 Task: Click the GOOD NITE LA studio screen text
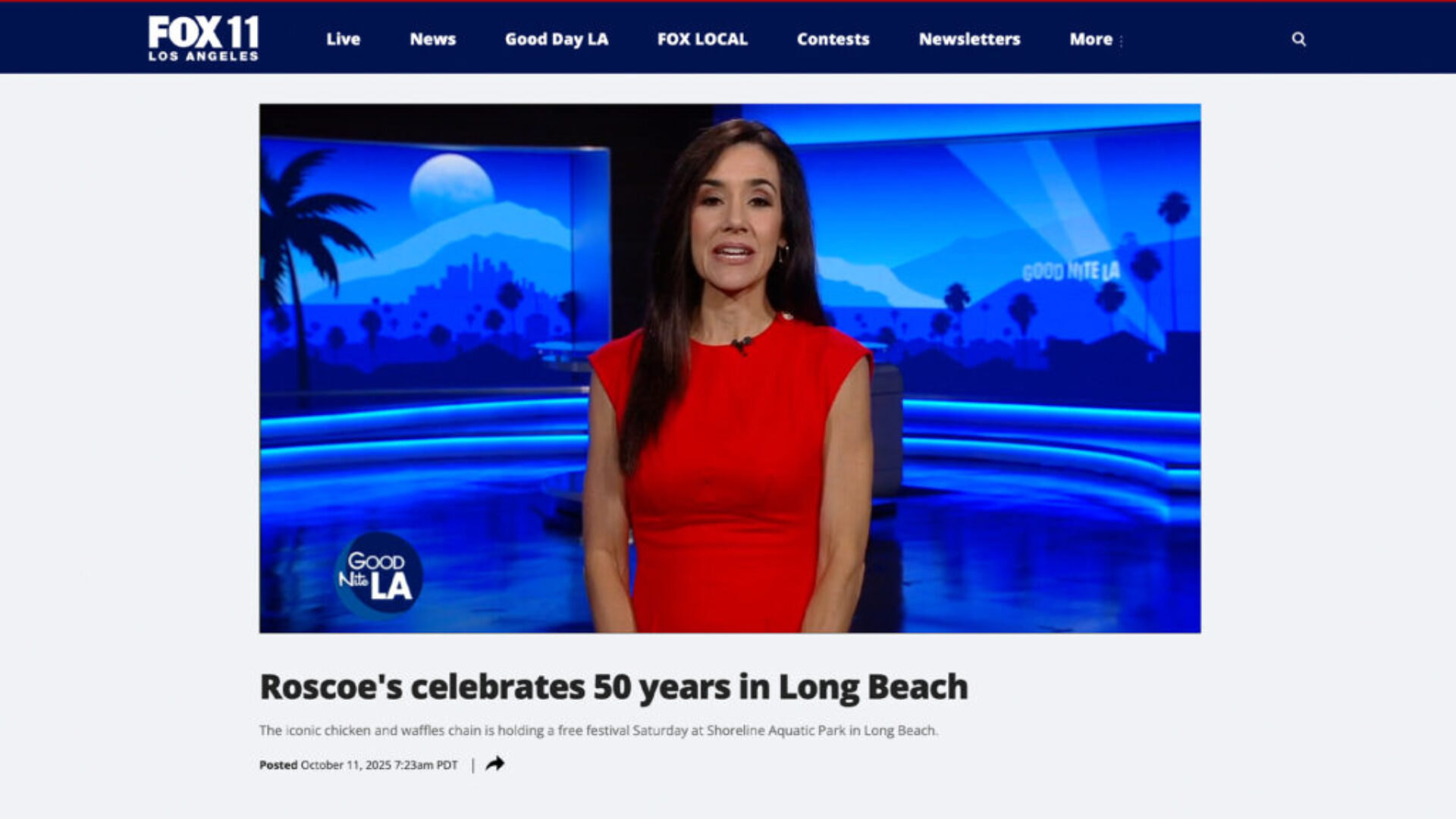click(x=1070, y=271)
